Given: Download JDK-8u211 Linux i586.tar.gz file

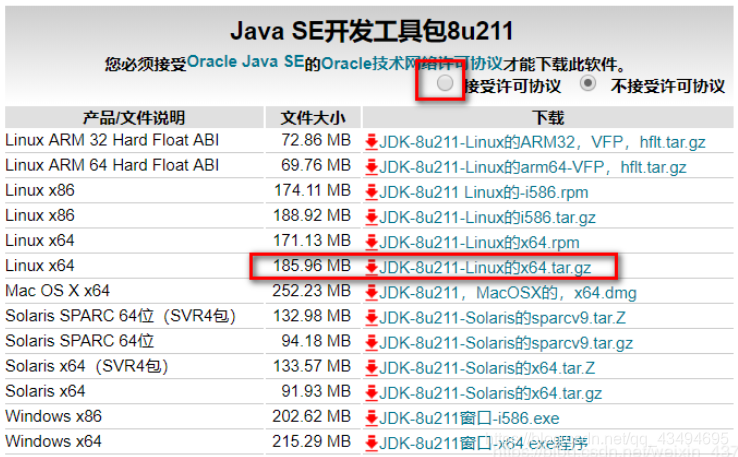Looking at the screenshot, I should click(x=487, y=217).
